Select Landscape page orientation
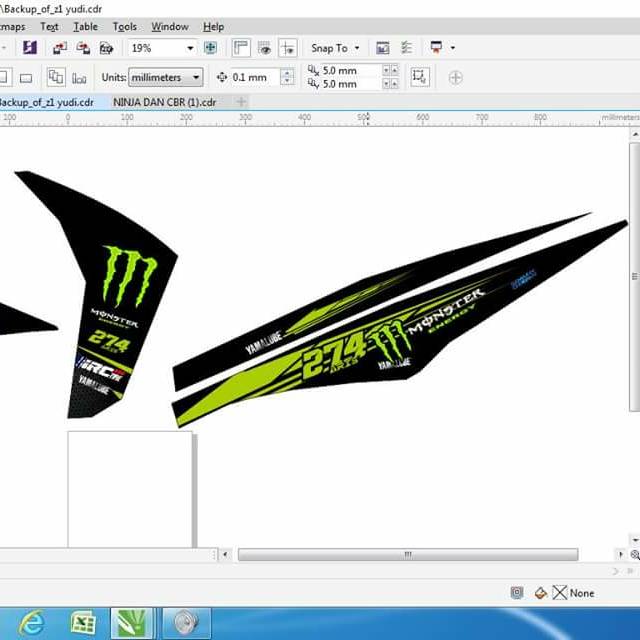The width and height of the screenshot is (640, 640). [x=26, y=78]
